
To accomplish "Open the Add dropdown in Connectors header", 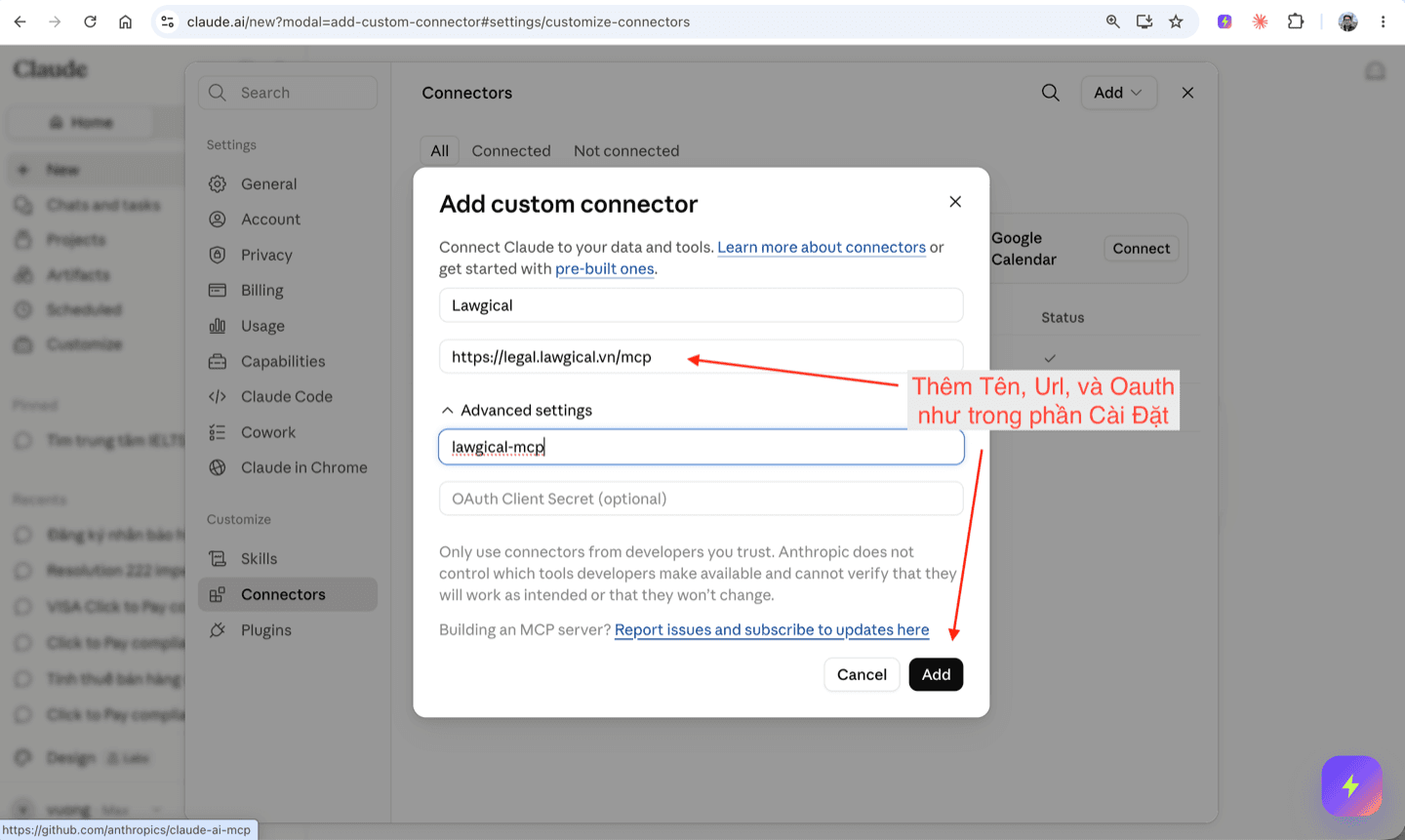I will click(1118, 93).
